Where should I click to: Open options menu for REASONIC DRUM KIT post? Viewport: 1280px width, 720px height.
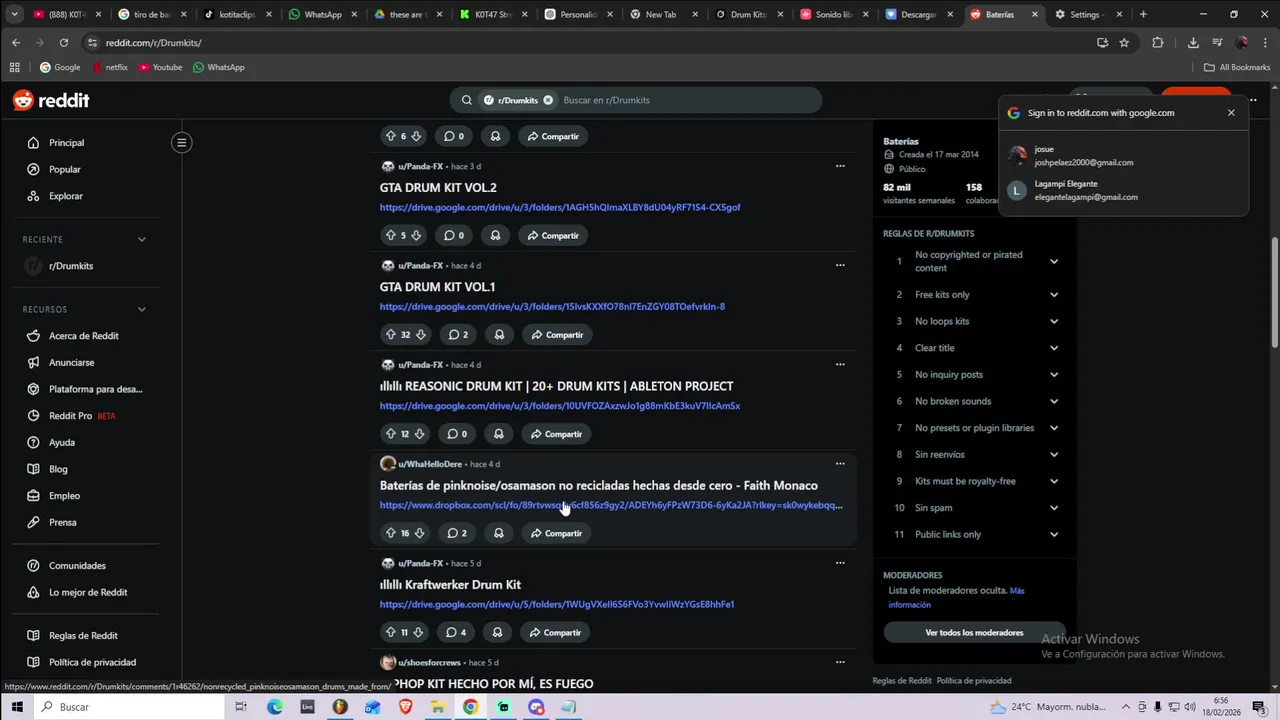tap(840, 365)
